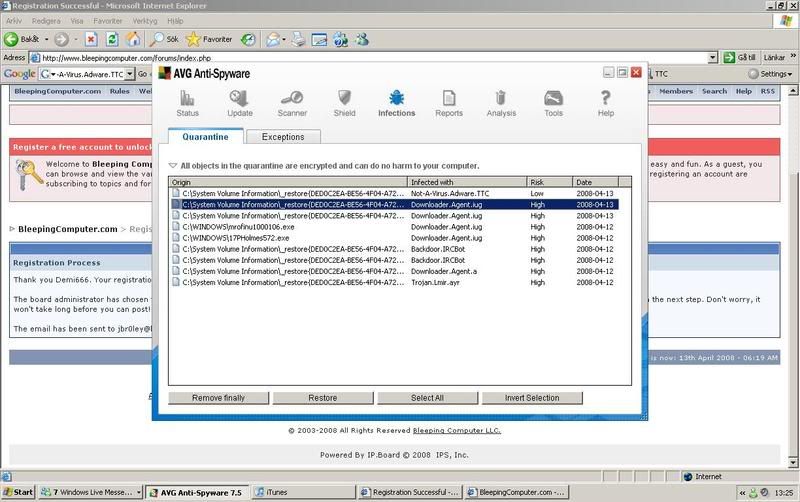Viewport: 800px width, 502px height.
Task: Click the Stop loading icon in IE toolbar
Action: click(x=91, y=39)
